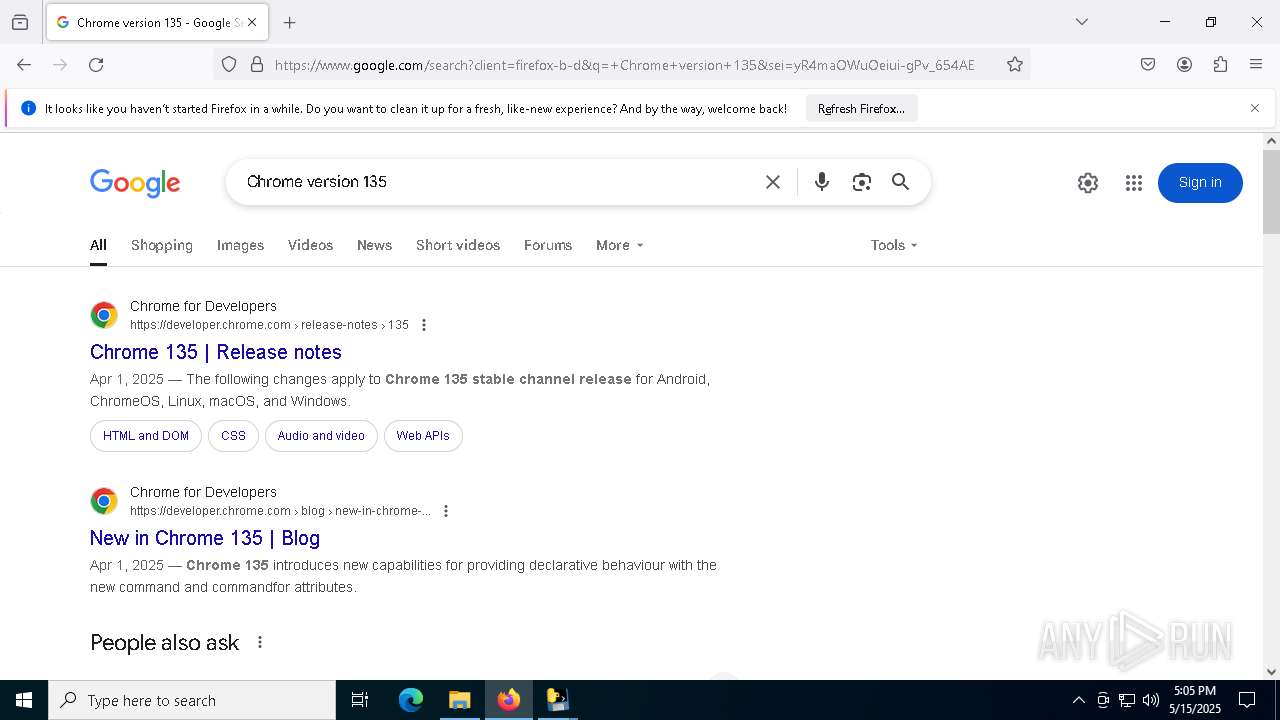Viewport: 1280px width, 720px height.
Task: Open Firefox application hamburger menu
Action: point(1256,64)
